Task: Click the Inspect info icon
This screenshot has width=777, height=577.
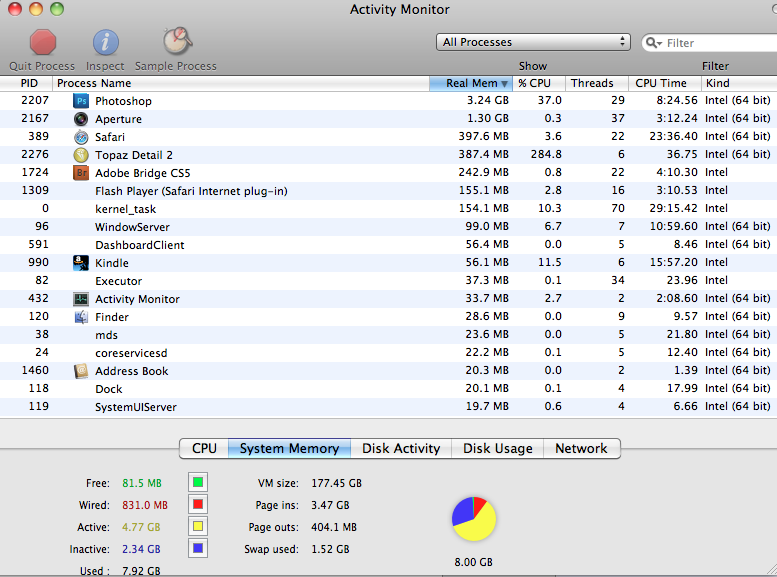Action: [x=106, y=42]
